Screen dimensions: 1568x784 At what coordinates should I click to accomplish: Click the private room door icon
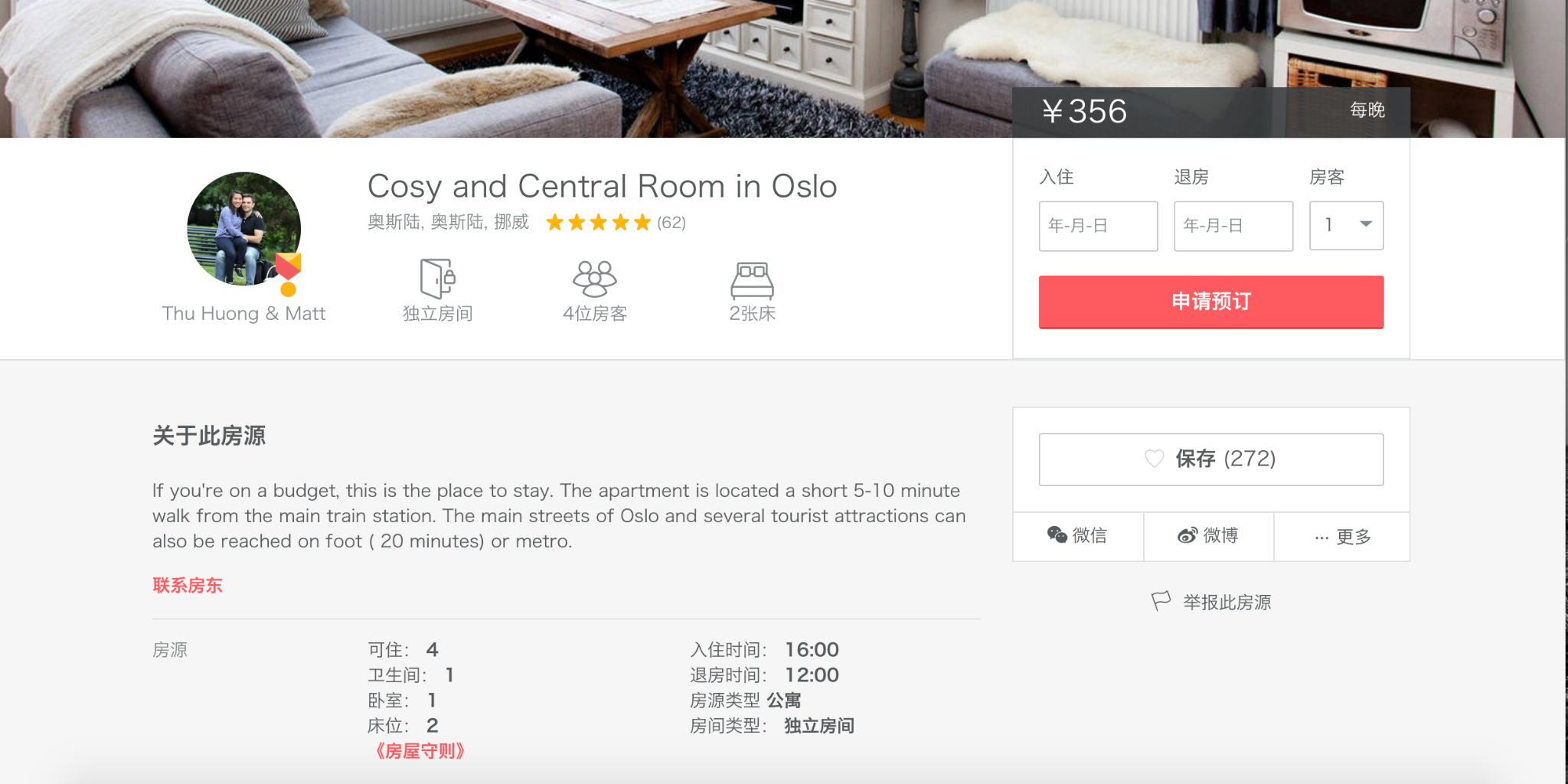pyautogui.click(x=437, y=278)
